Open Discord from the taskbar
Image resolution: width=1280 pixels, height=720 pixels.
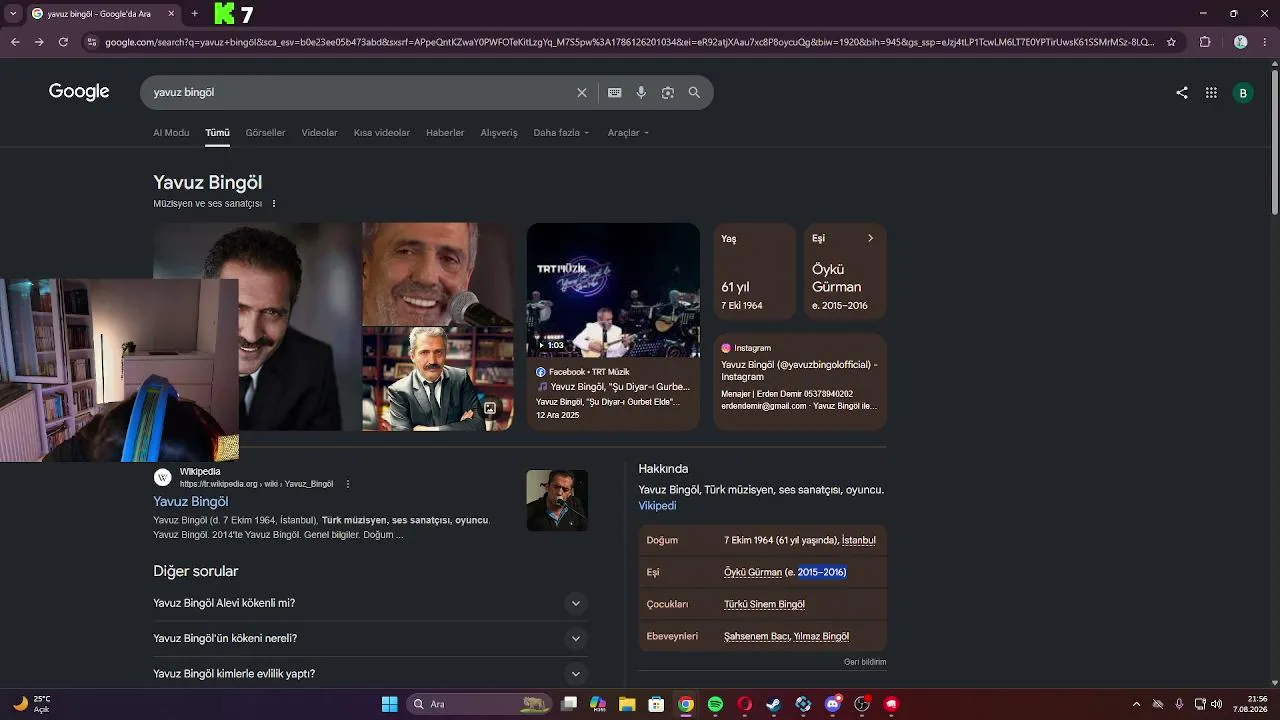pyautogui.click(x=833, y=704)
